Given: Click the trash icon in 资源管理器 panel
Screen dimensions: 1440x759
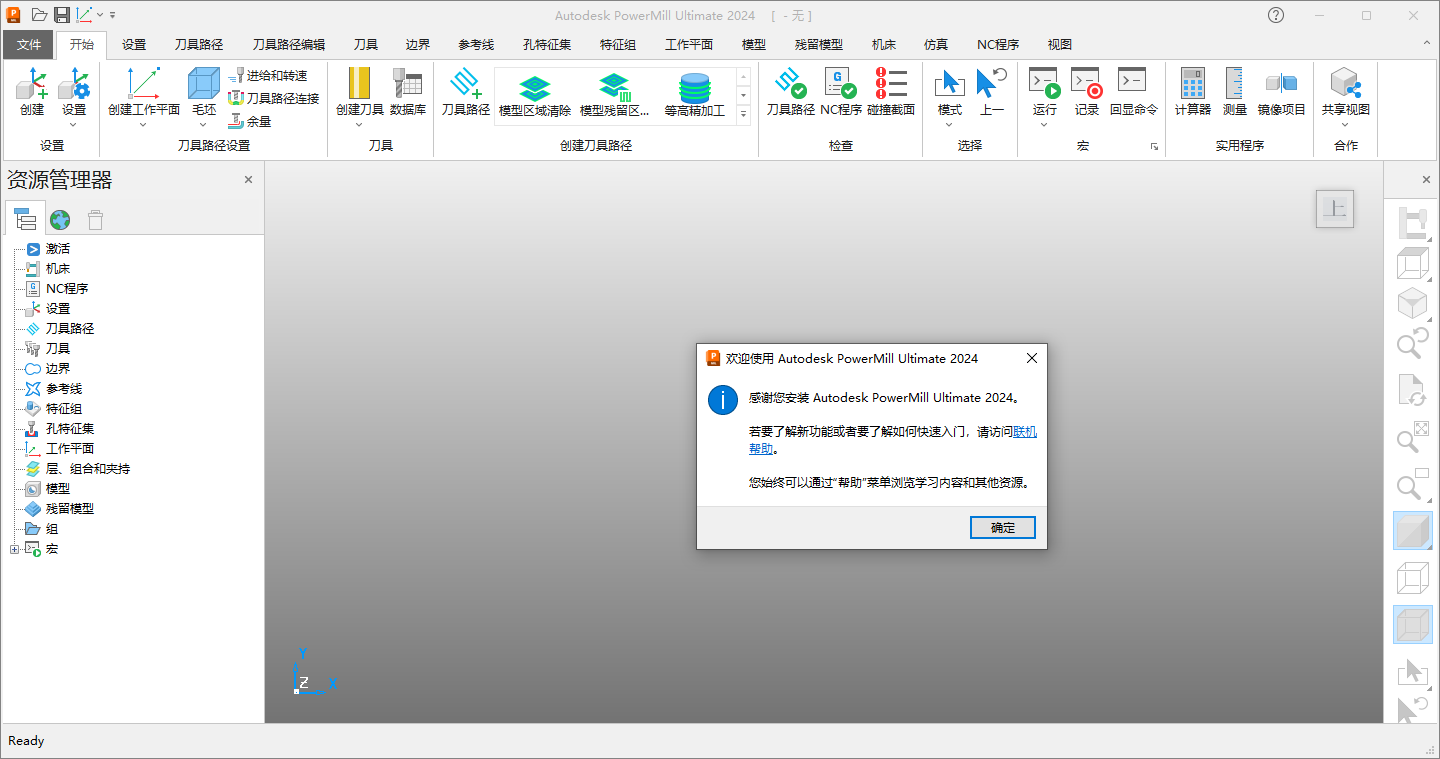Looking at the screenshot, I should click(x=94, y=219).
